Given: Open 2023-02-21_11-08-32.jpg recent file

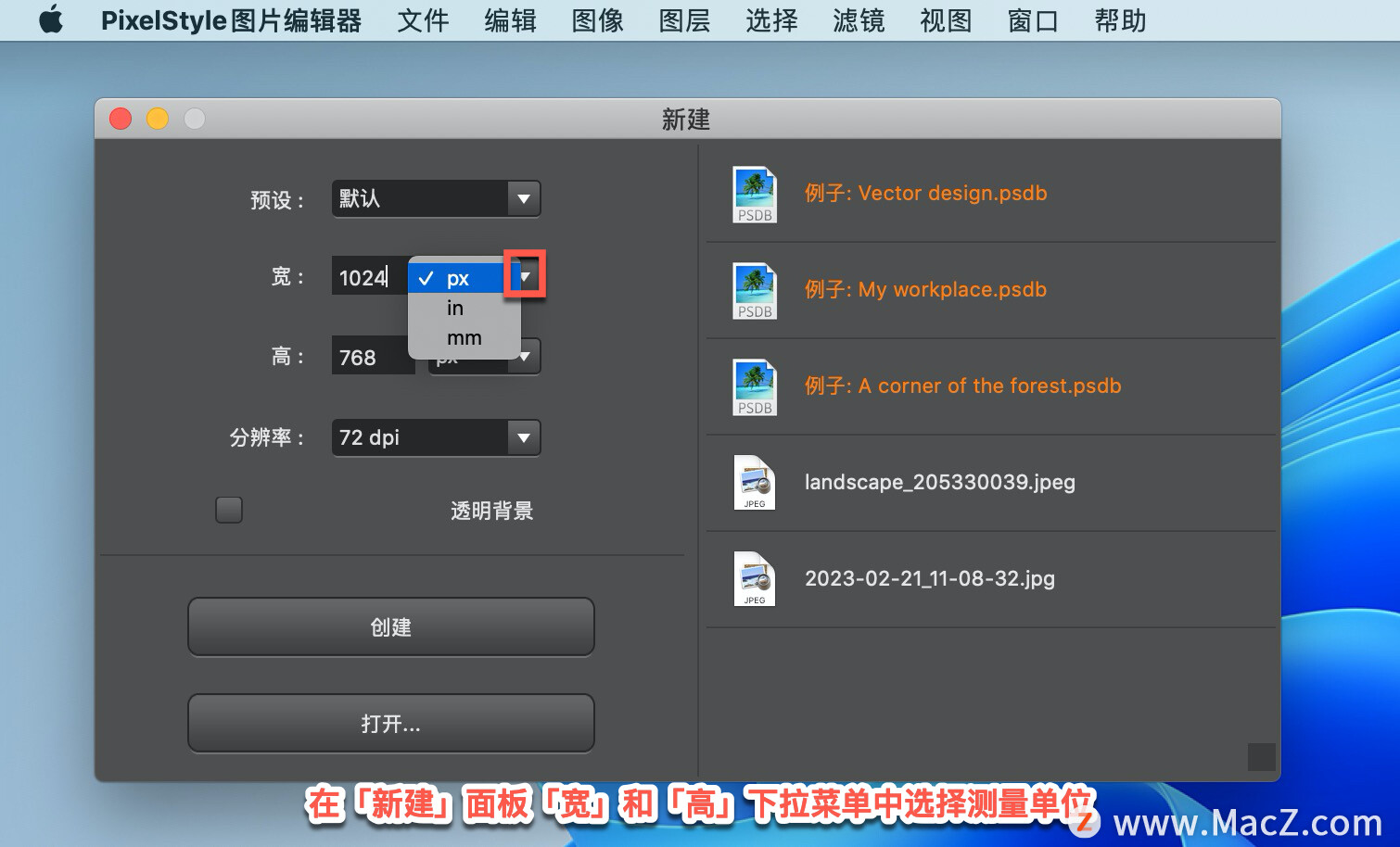Looking at the screenshot, I should [x=930, y=578].
